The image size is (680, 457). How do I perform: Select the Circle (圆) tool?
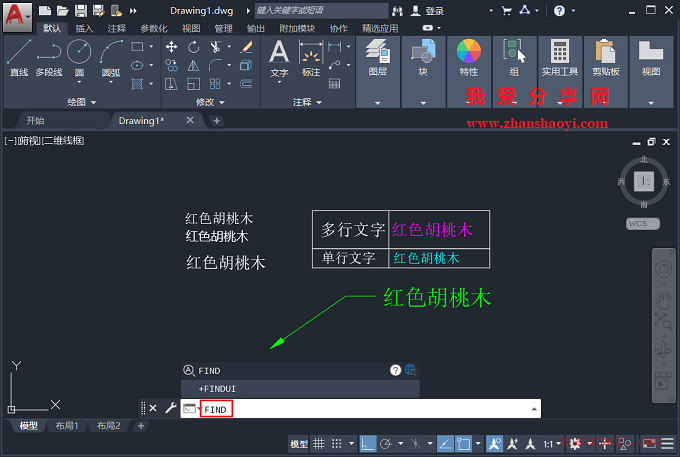[x=79, y=56]
